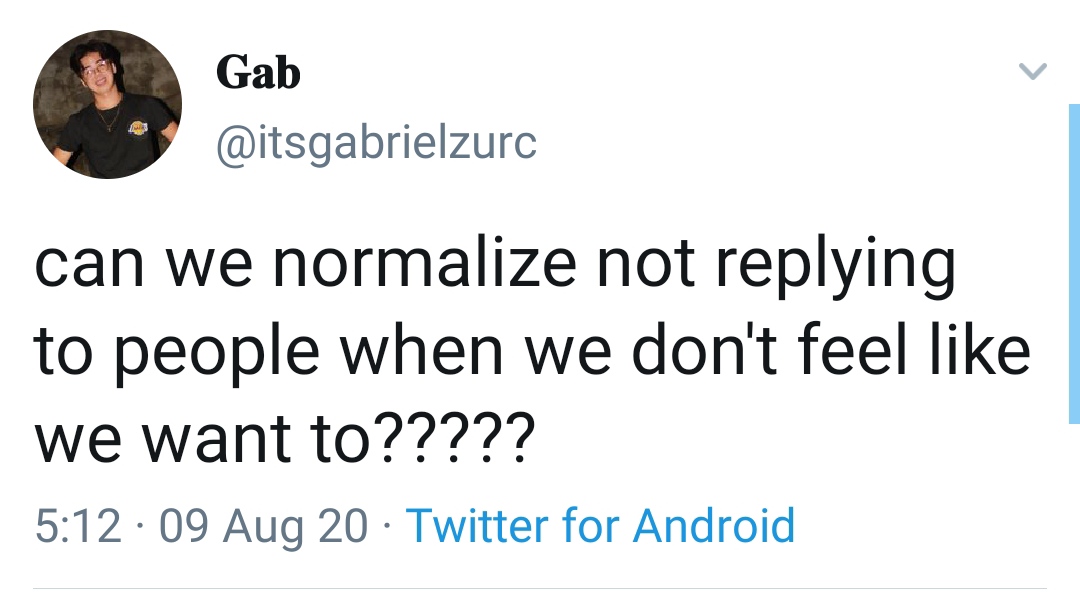1080x593 pixels.
Task: Click Gab's profile picture
Action: (x=107, y=104)
